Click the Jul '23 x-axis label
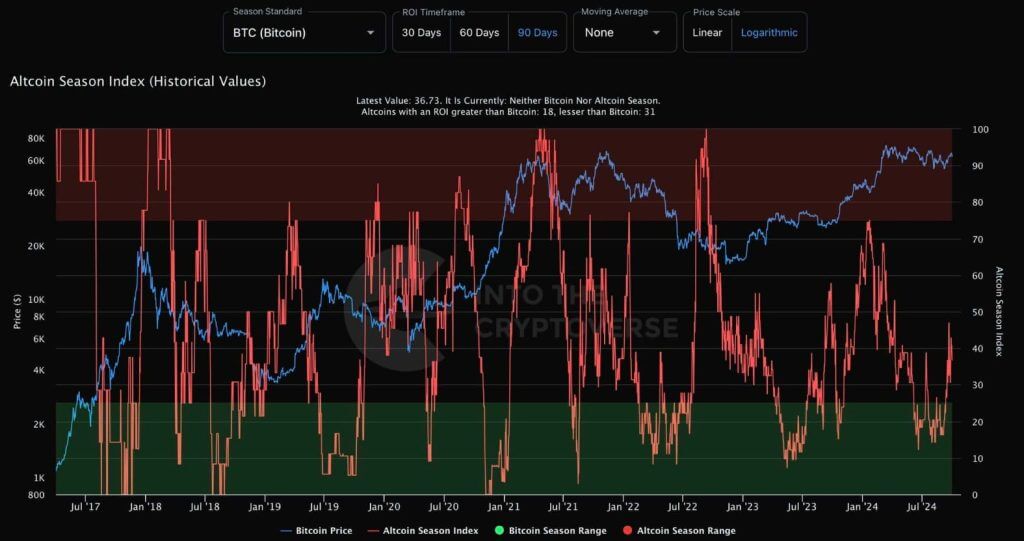Image resolution: width=1024 pixels, height=541 pixels. click(802, 506)
